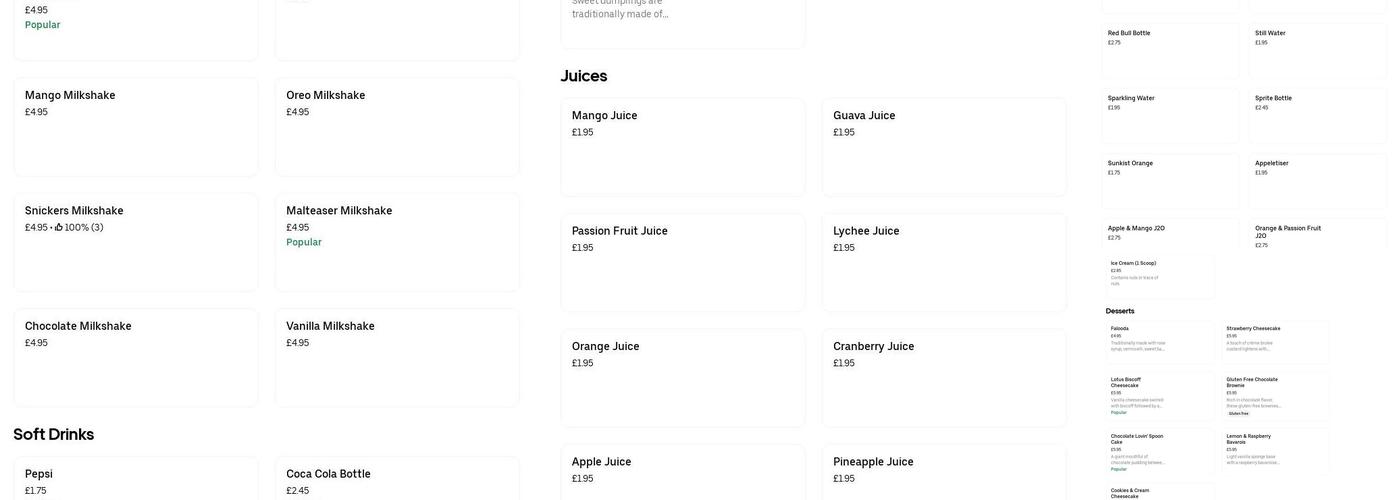Select the Coca Cola Bottle item

click(x=397, y=480)
